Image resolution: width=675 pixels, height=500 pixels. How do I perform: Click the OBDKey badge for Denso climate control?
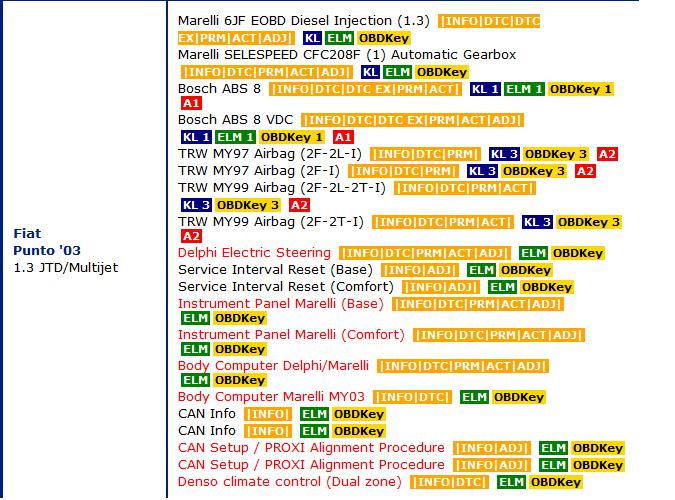click(x=554, y=482)
